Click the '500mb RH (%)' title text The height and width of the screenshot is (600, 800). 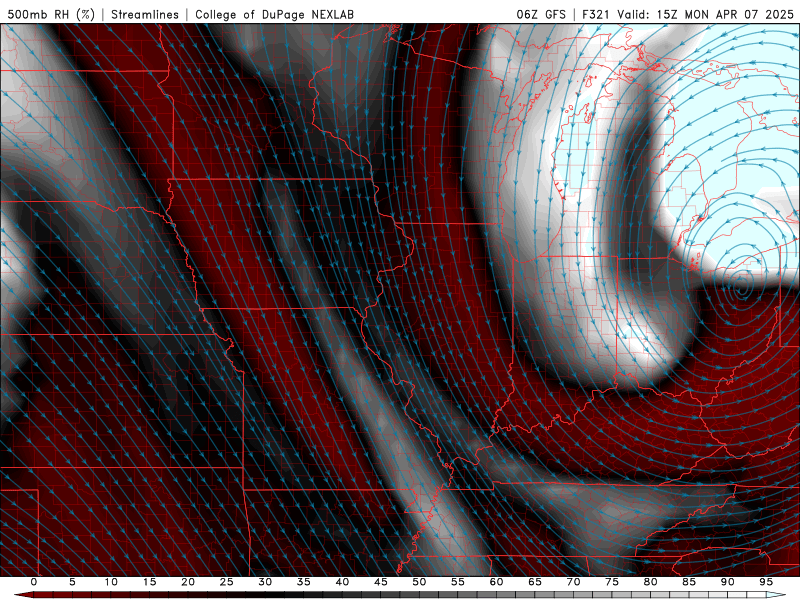[51, 14]
